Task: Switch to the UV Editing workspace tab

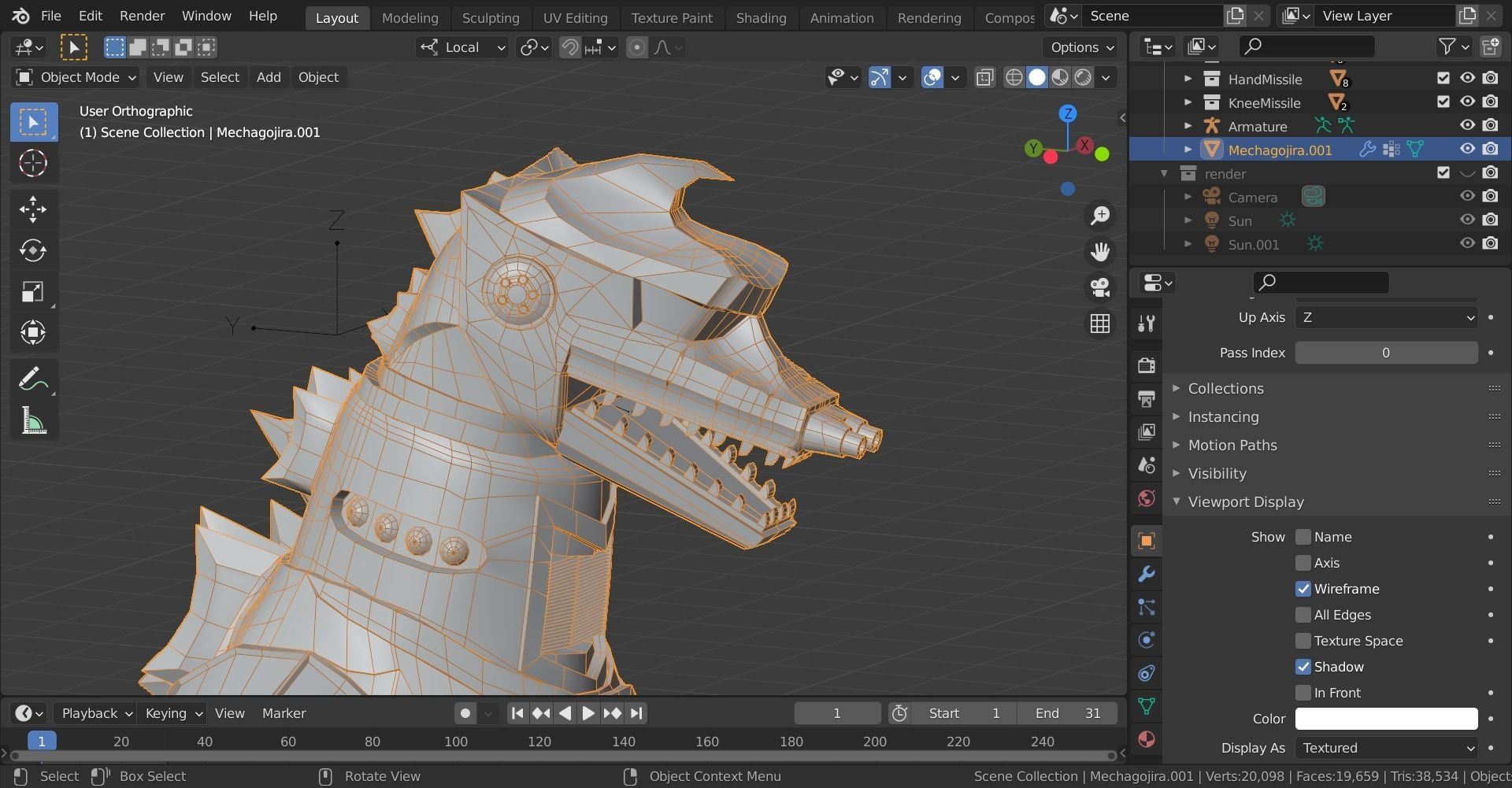Action: click(x=575, y=17)
